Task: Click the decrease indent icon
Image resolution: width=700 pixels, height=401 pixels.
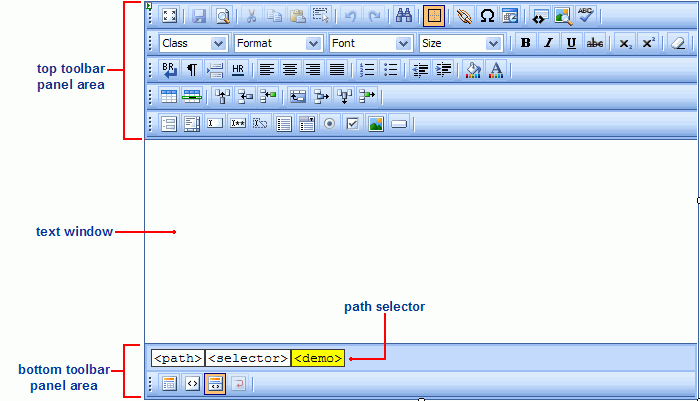Action: click(x=420, y=70)
